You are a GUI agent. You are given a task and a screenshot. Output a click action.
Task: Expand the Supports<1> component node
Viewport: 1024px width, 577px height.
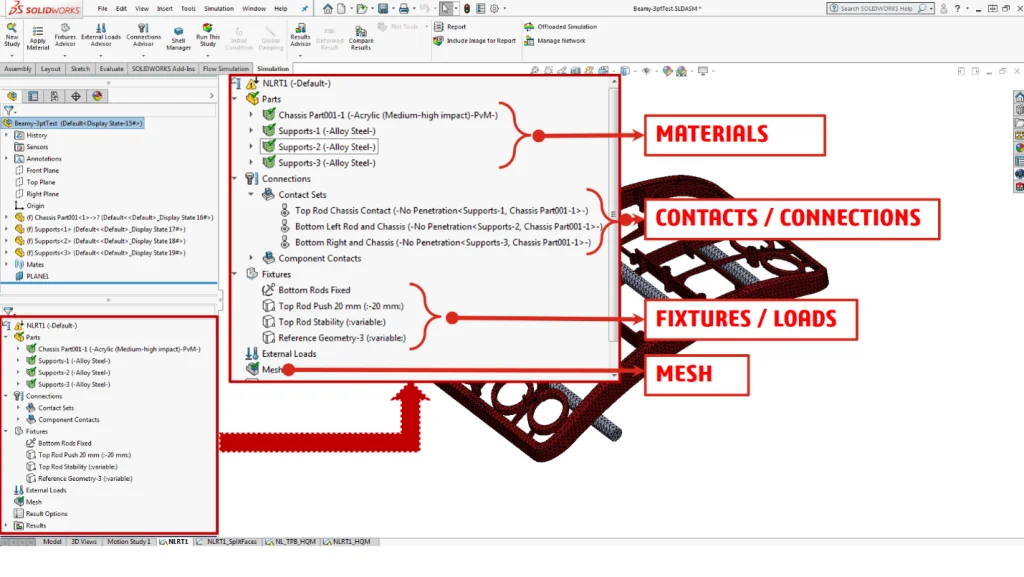tap(7, 229)
